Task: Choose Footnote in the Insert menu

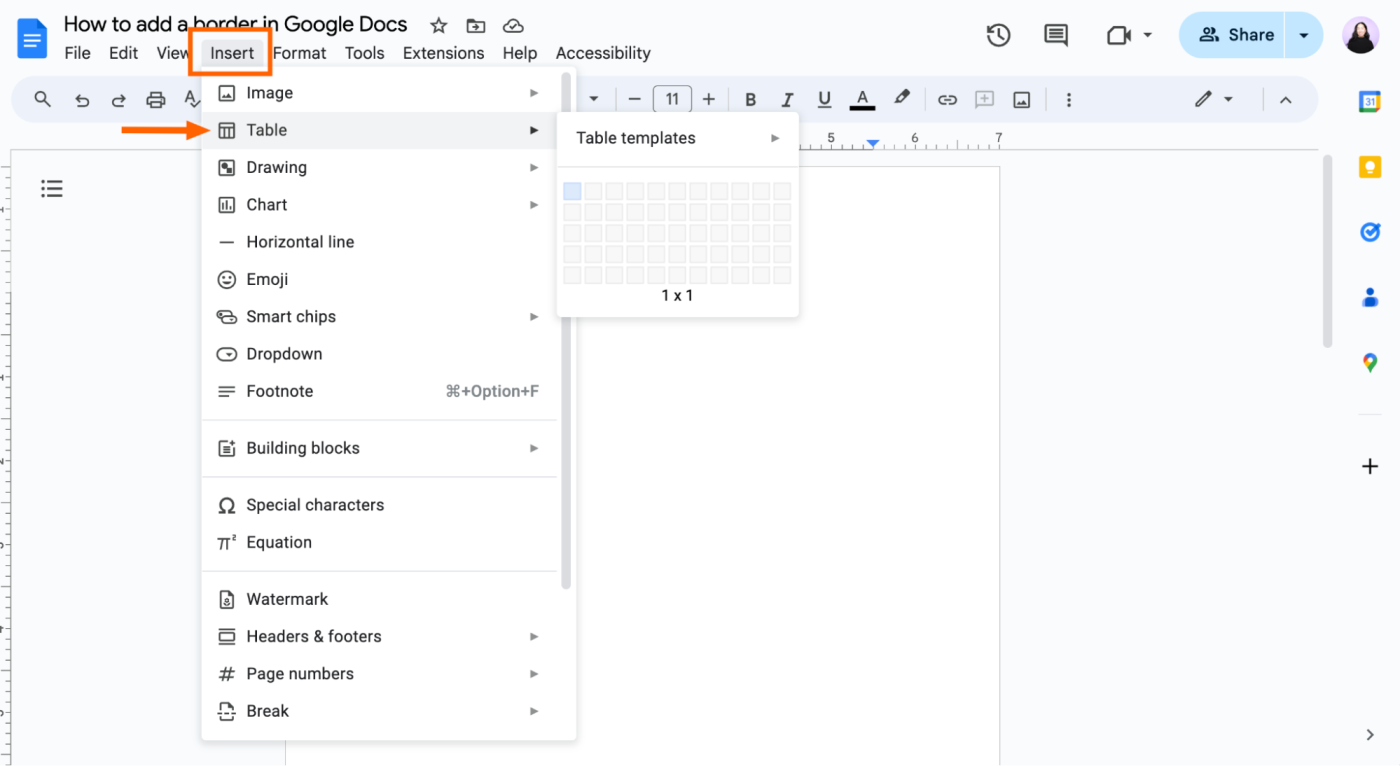Action: [x=379, y=391]
